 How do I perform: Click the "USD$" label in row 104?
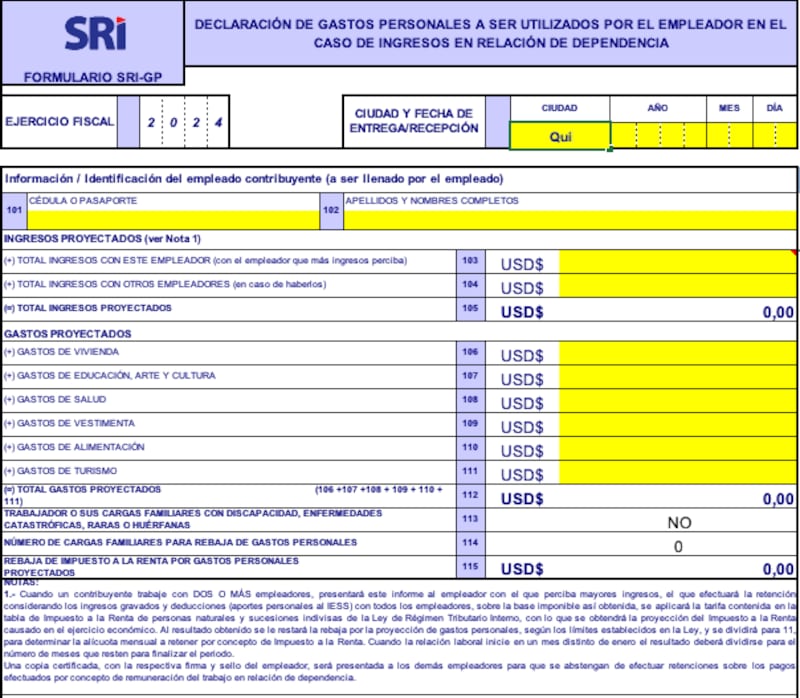click(522, 288)
